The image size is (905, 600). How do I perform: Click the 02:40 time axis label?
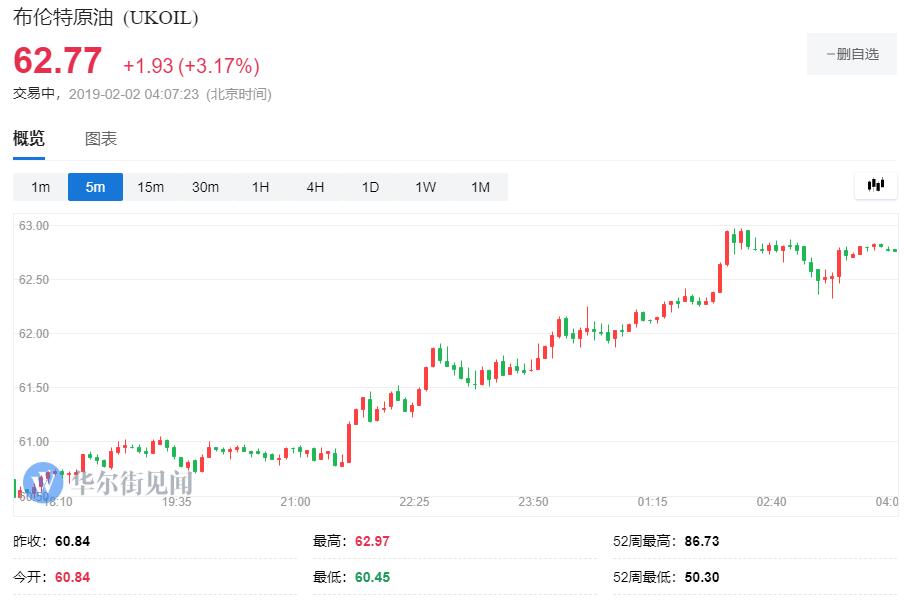click(x=771, y=502)
